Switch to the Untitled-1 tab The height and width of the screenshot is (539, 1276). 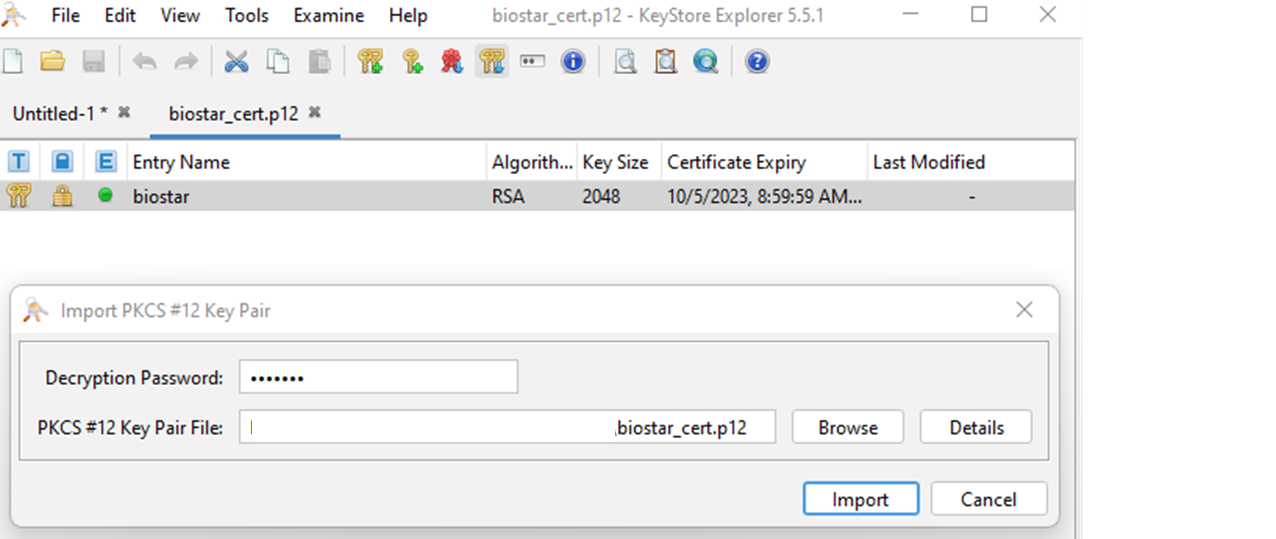pyautogui.click(x=59, y=113)
